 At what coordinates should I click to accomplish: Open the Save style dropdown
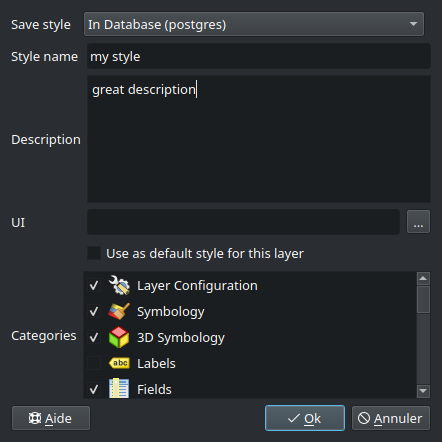tap(254, 24)
